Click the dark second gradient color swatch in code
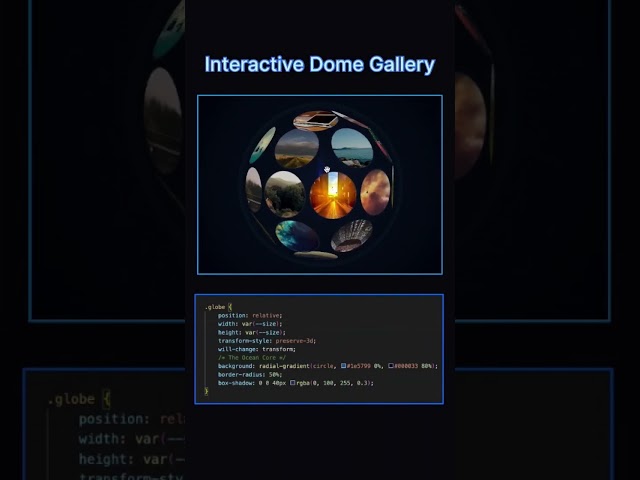 click(391, 366)
